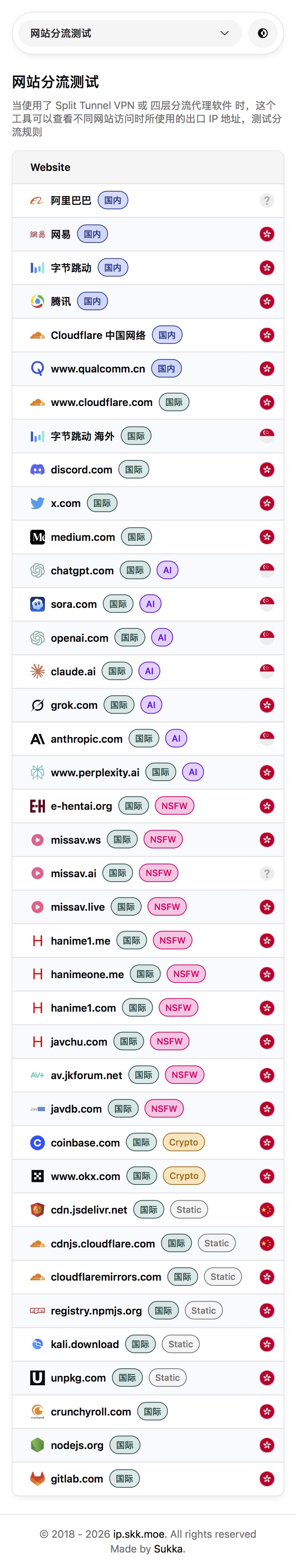Click the Discord logo icon
This screenshot has width=296, height=1568.
pyautogui.click(x=37, y=469)
